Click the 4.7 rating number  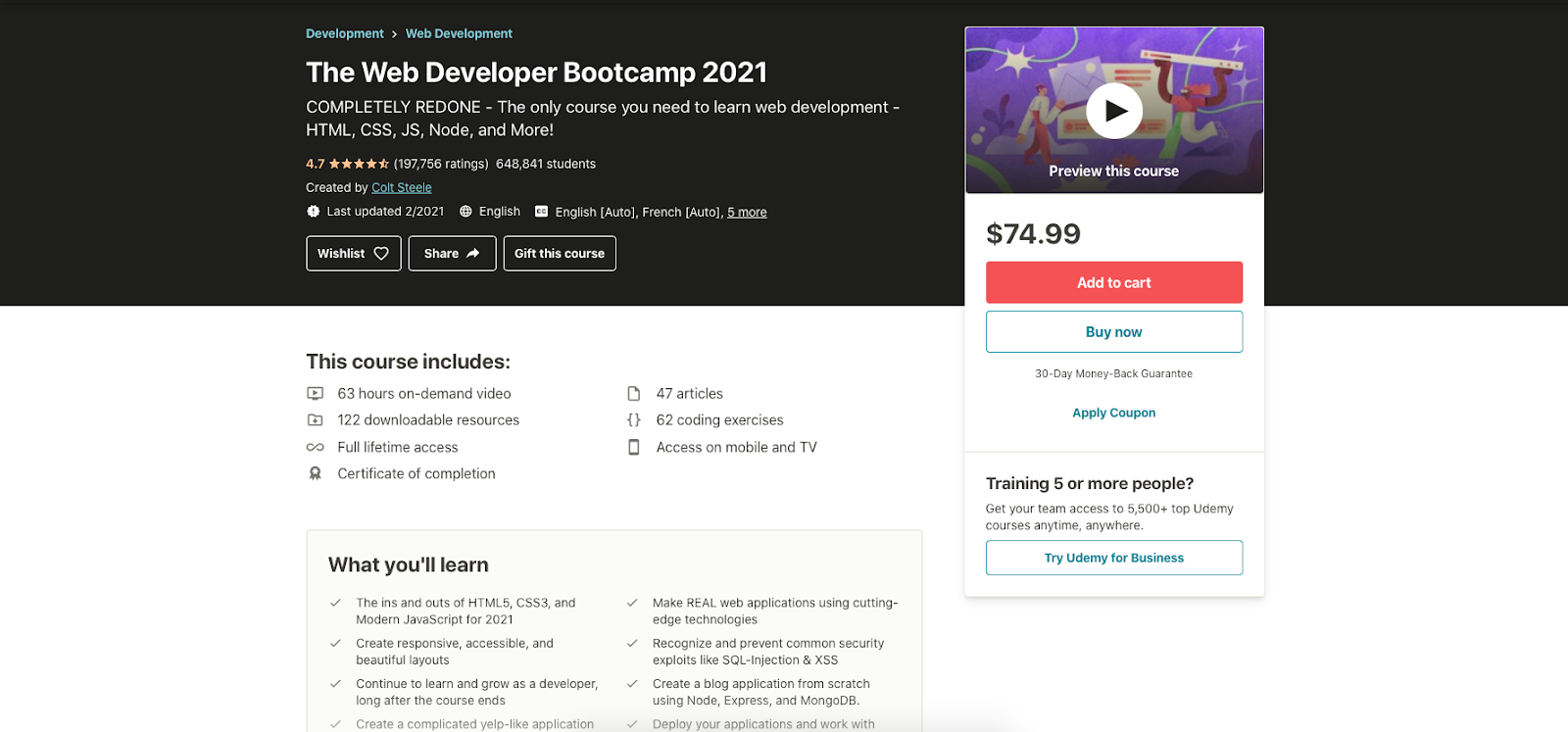click(x=315, y=164)
